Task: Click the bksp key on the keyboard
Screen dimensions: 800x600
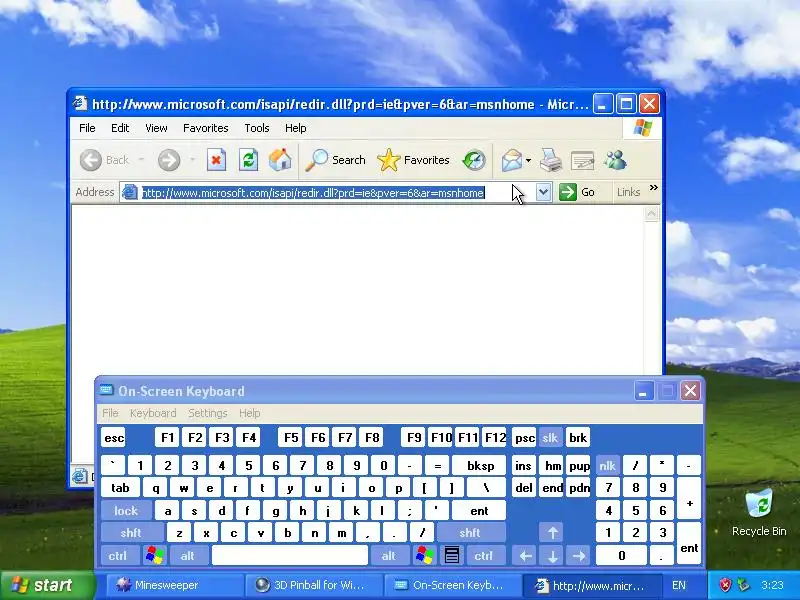Action: [x=480, y=465]
